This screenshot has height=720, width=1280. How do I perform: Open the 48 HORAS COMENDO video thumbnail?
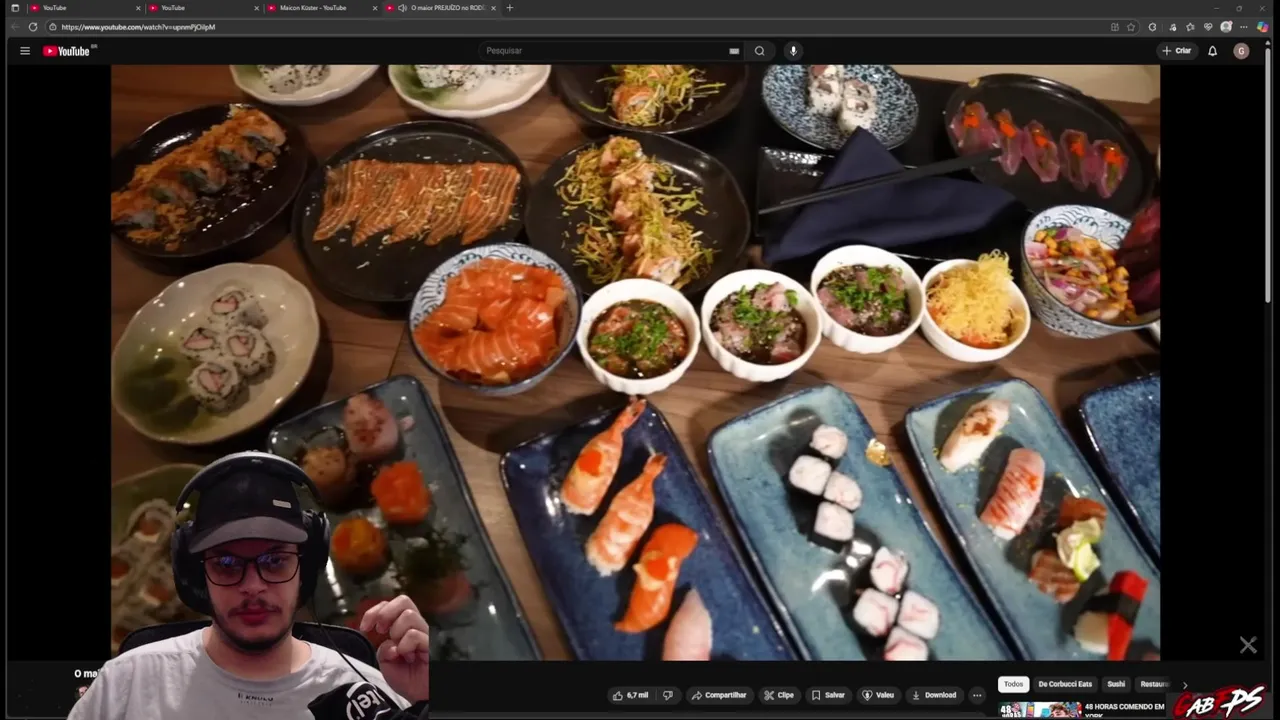(1040, 709)
